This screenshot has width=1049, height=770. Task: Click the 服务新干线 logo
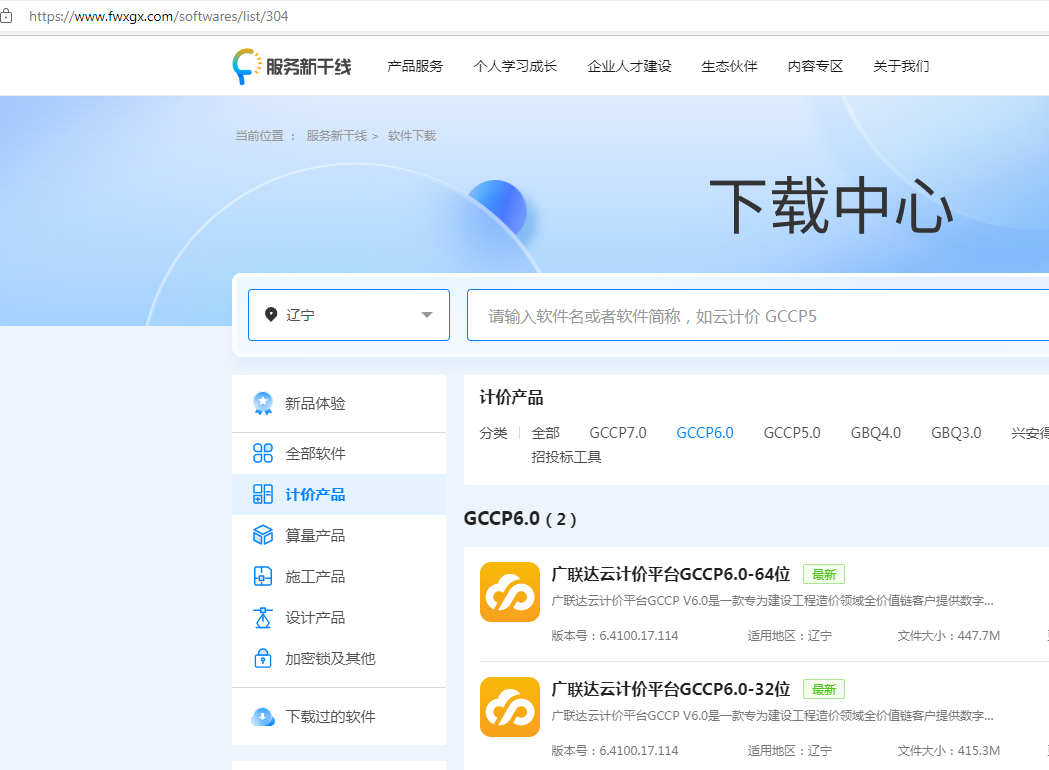click(292, 66)
